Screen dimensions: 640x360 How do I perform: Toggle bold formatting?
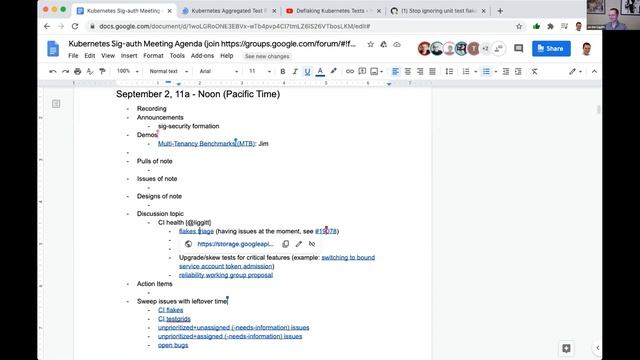pos(282,71)
